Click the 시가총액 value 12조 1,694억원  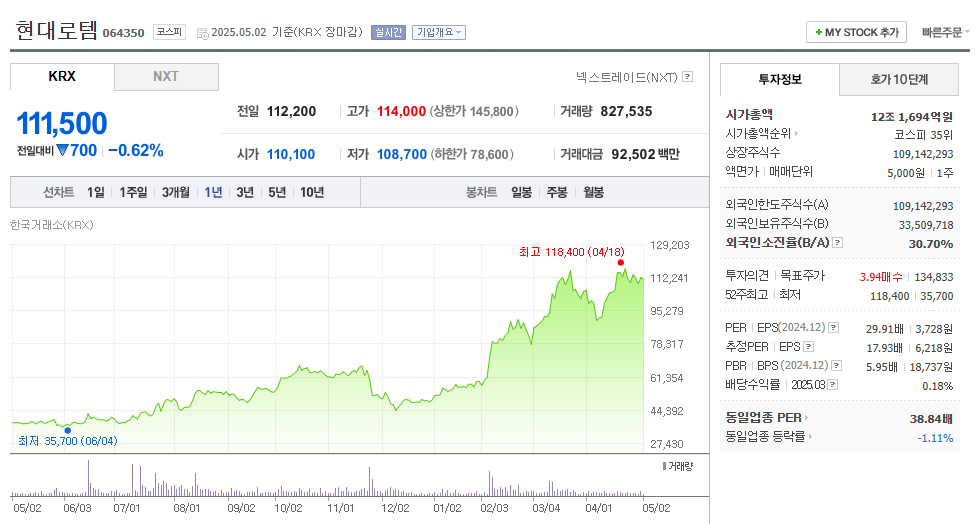(912, 117)
